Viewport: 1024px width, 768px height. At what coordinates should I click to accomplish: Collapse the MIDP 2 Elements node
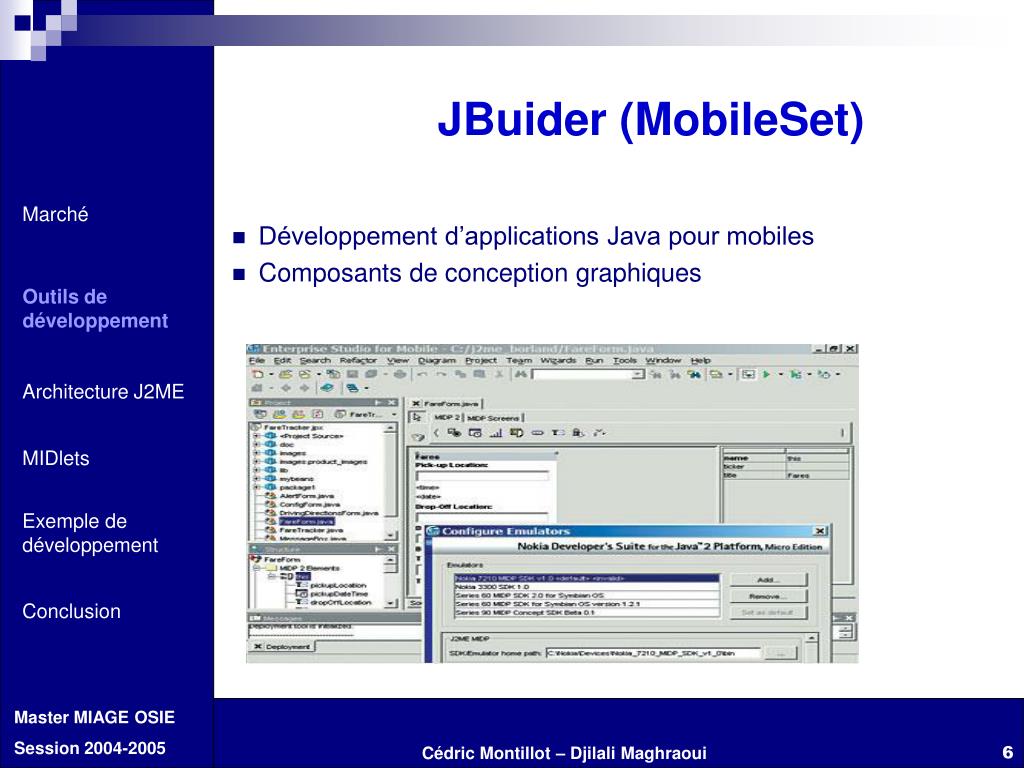point(256,568)
